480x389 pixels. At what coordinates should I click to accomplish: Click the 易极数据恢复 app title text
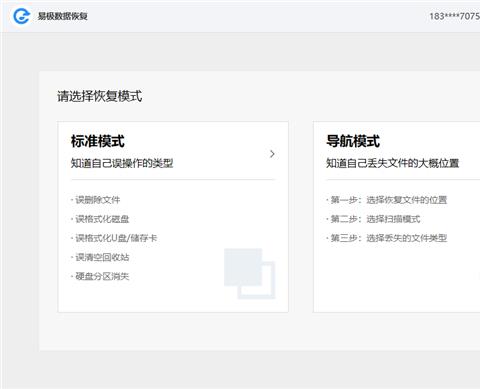pos(63,16)
